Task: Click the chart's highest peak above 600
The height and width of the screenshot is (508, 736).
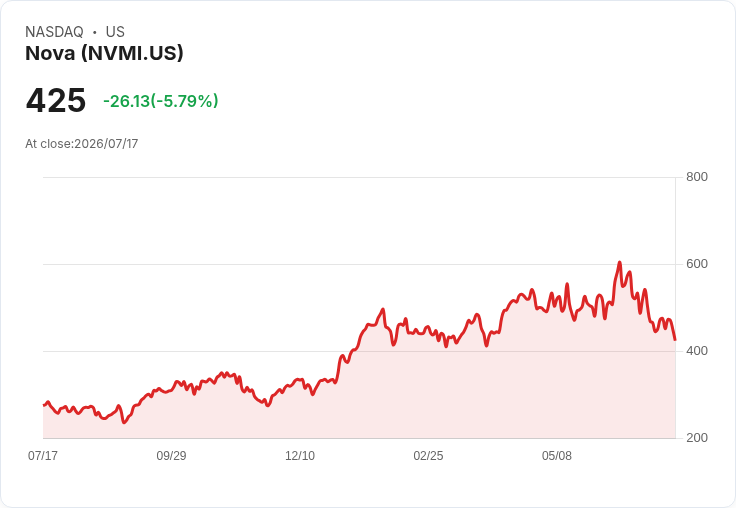Action: (620, 262)
